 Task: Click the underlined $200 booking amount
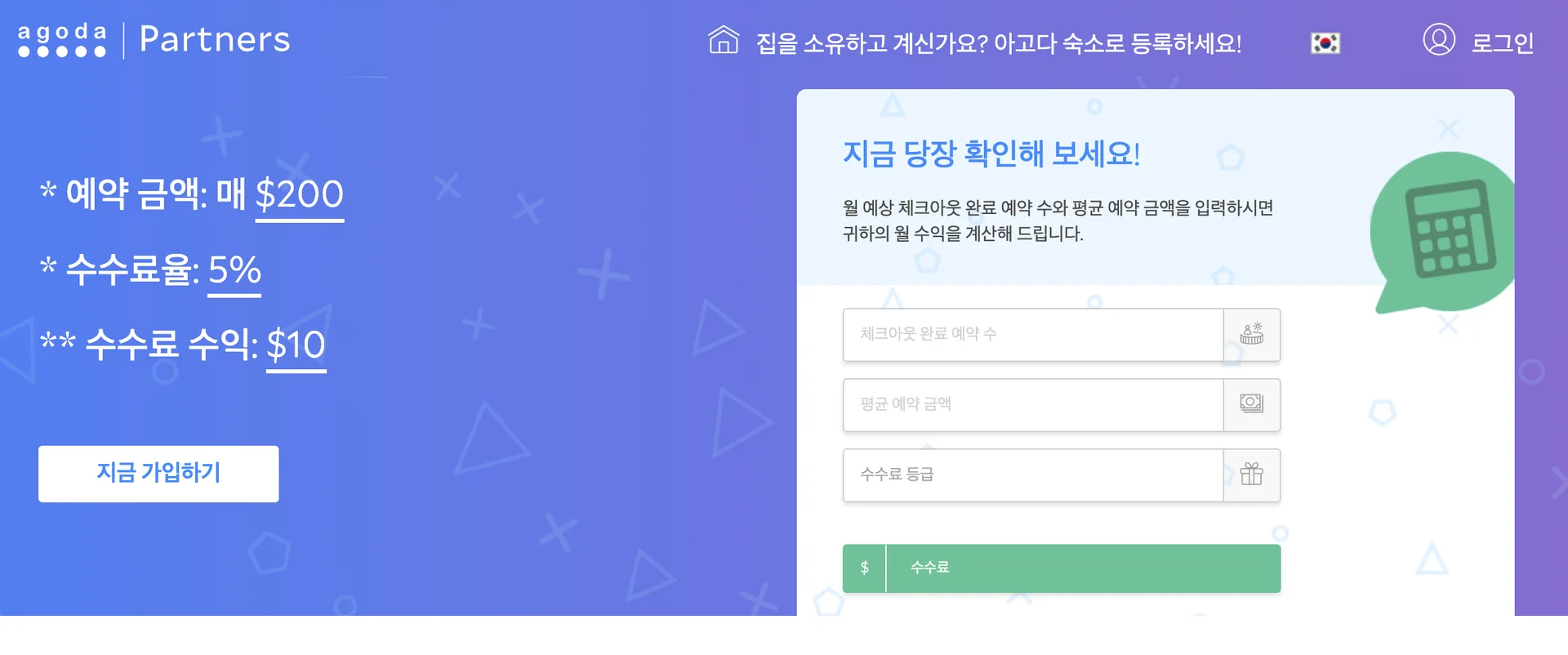299,195
